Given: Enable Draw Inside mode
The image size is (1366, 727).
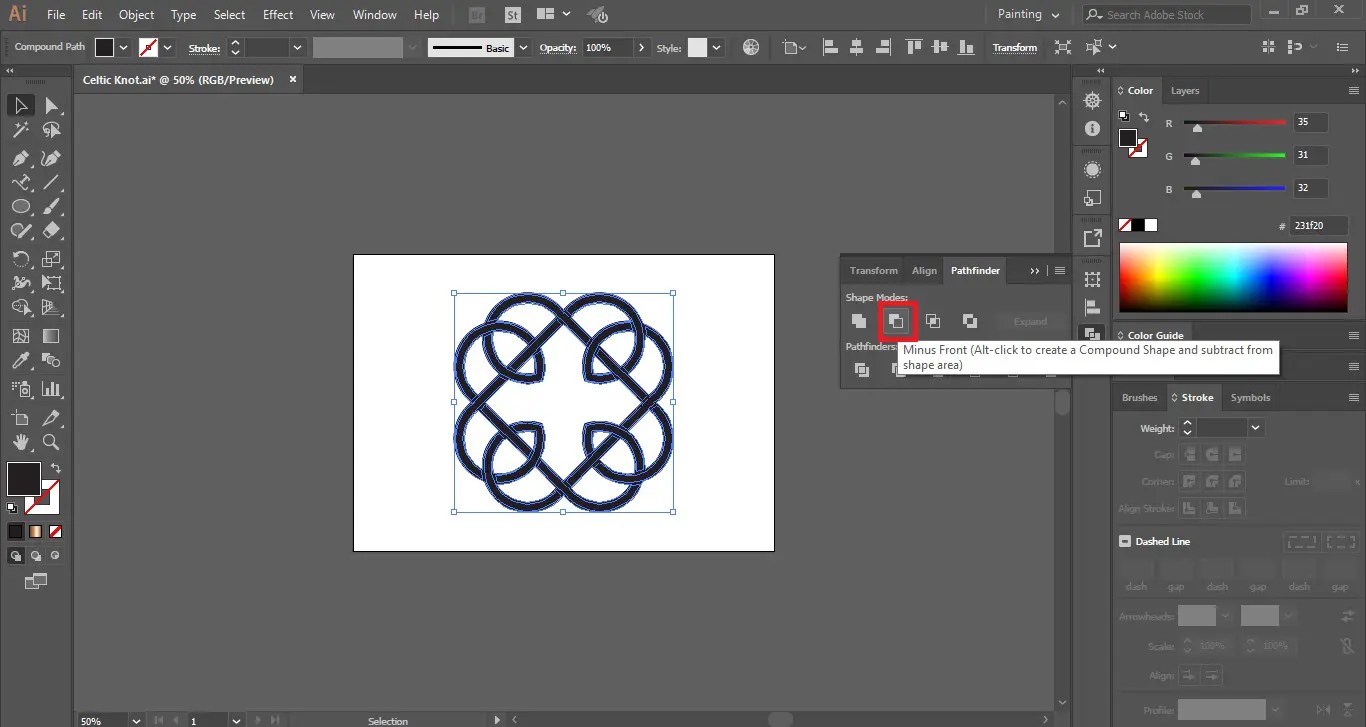Looking at the screenshot, I should (55, 556).
